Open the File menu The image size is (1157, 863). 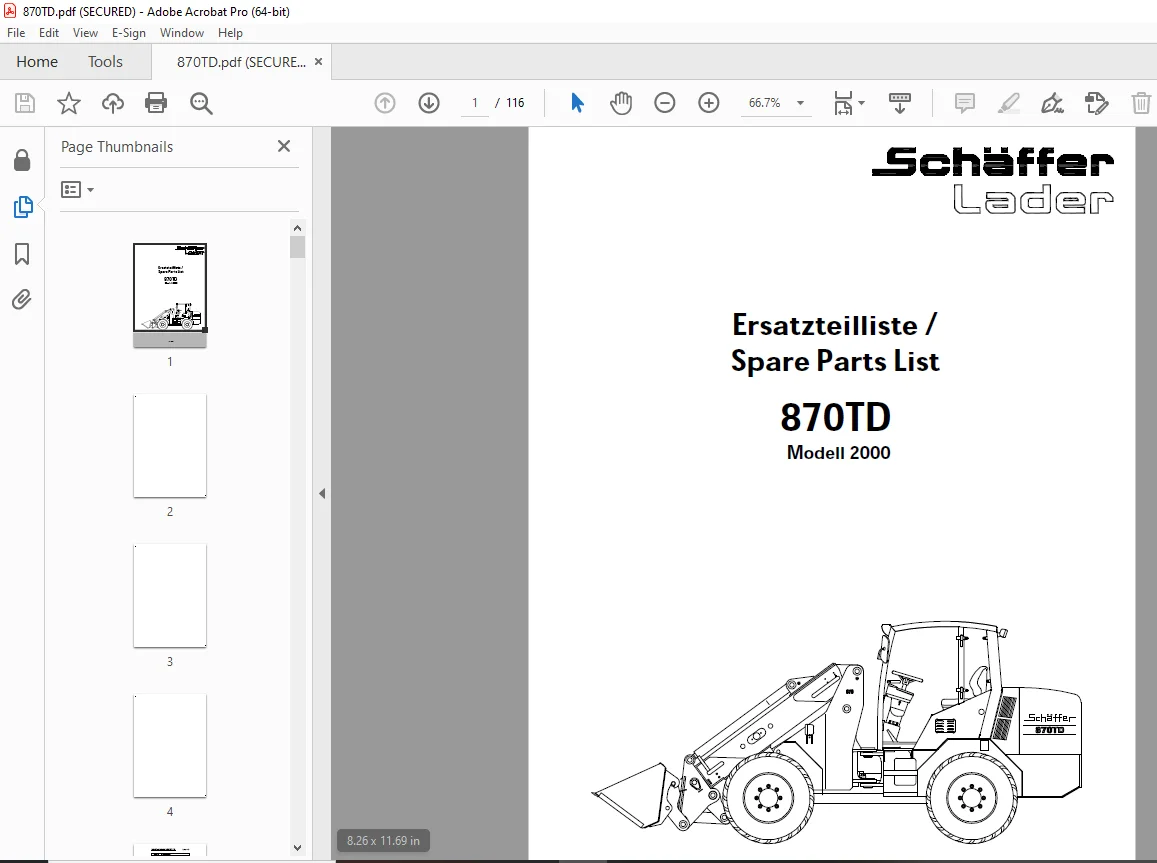15,33
